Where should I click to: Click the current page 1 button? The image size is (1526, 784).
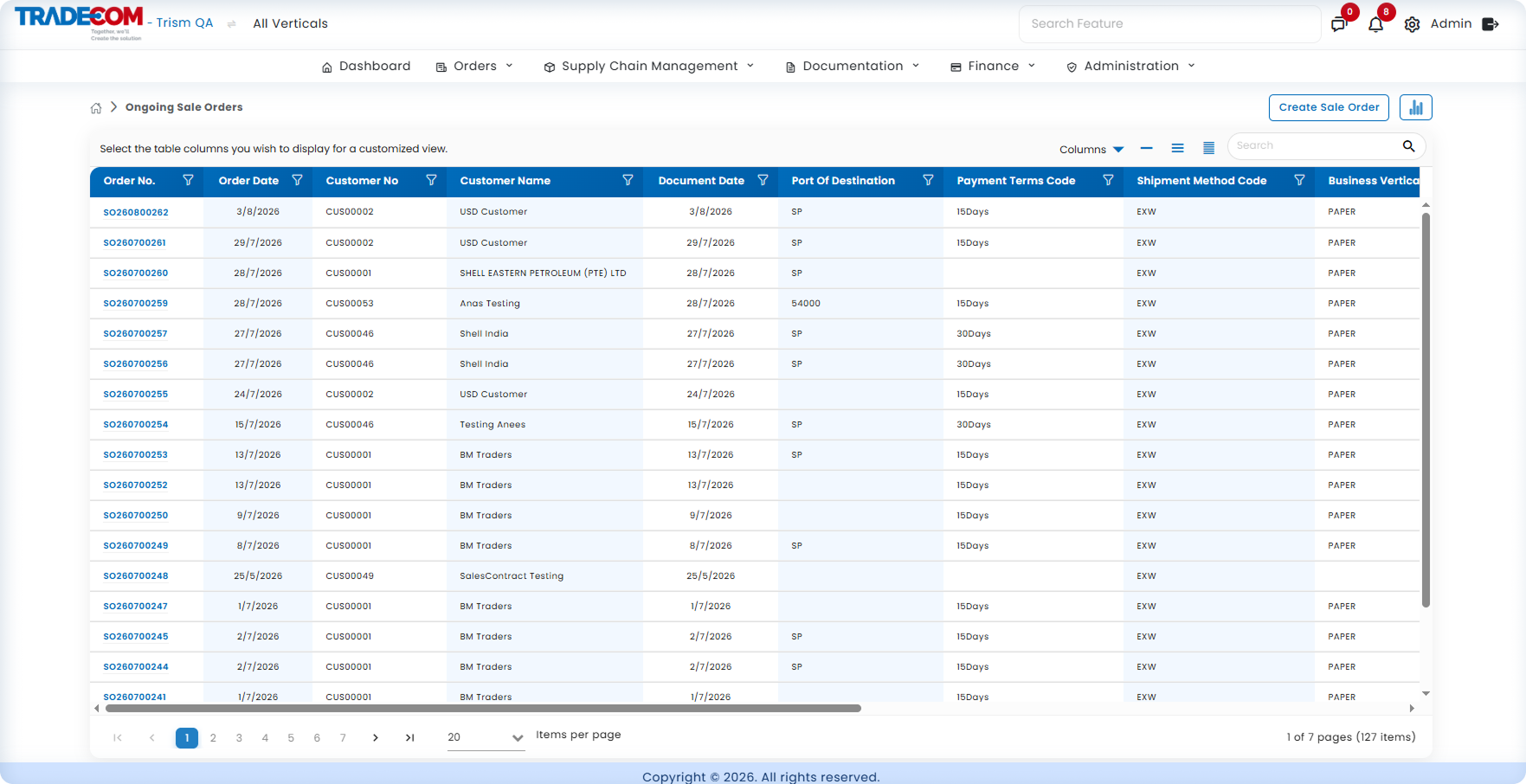coord(187,737)
